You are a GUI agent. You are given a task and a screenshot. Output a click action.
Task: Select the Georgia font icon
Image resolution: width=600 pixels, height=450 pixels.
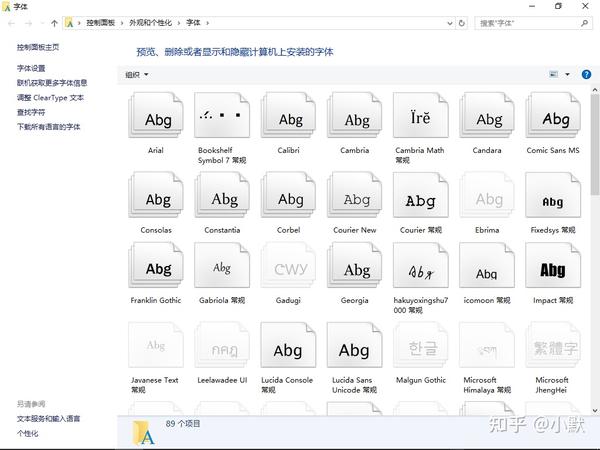pyautogui.click(x=354, y=265)
